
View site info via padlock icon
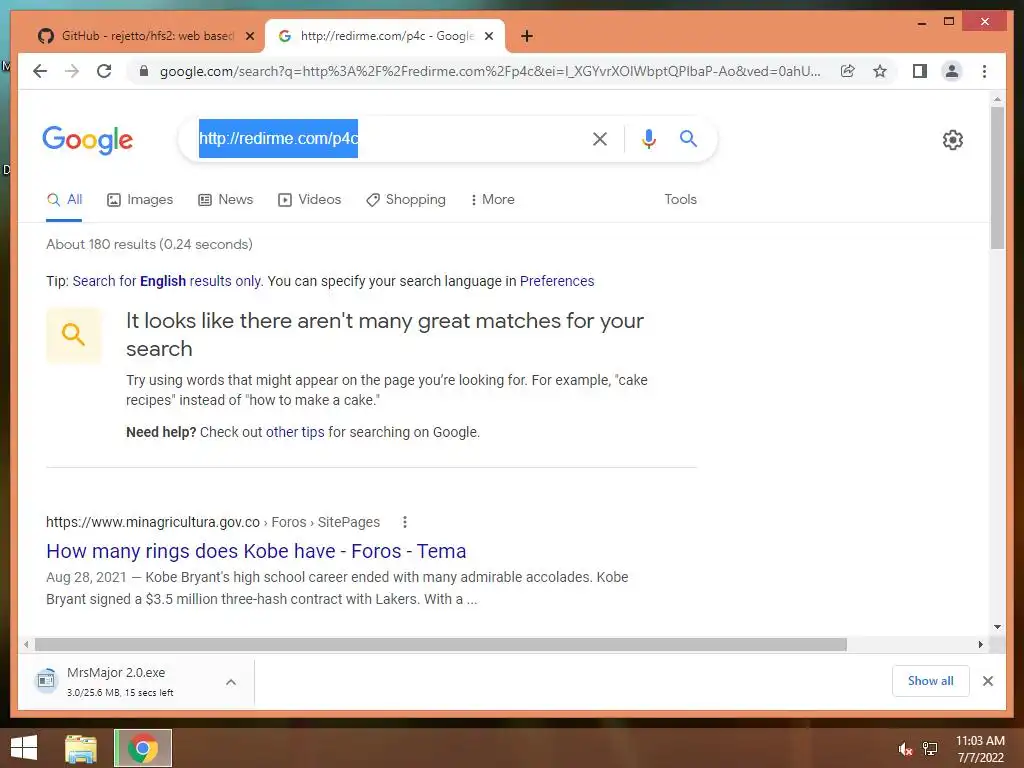[x=144, y=71]
